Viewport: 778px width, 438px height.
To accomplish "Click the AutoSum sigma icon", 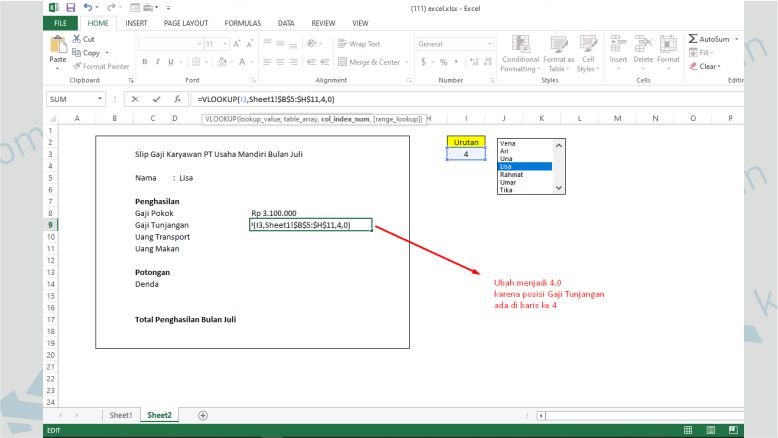I will click(694, 39).
